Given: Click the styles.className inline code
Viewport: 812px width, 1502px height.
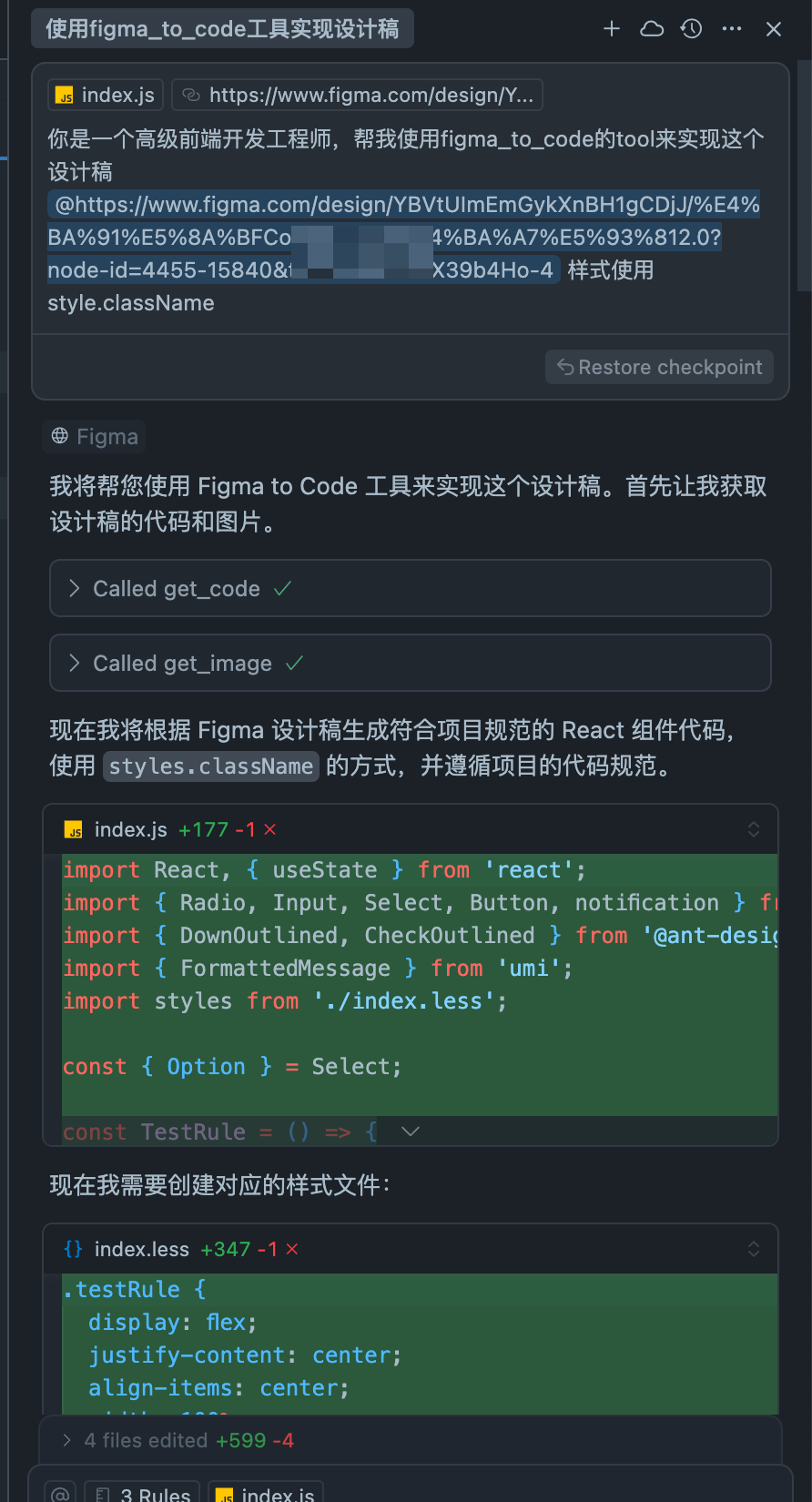Looking at the screenshot, I should (x=211, y=766).
